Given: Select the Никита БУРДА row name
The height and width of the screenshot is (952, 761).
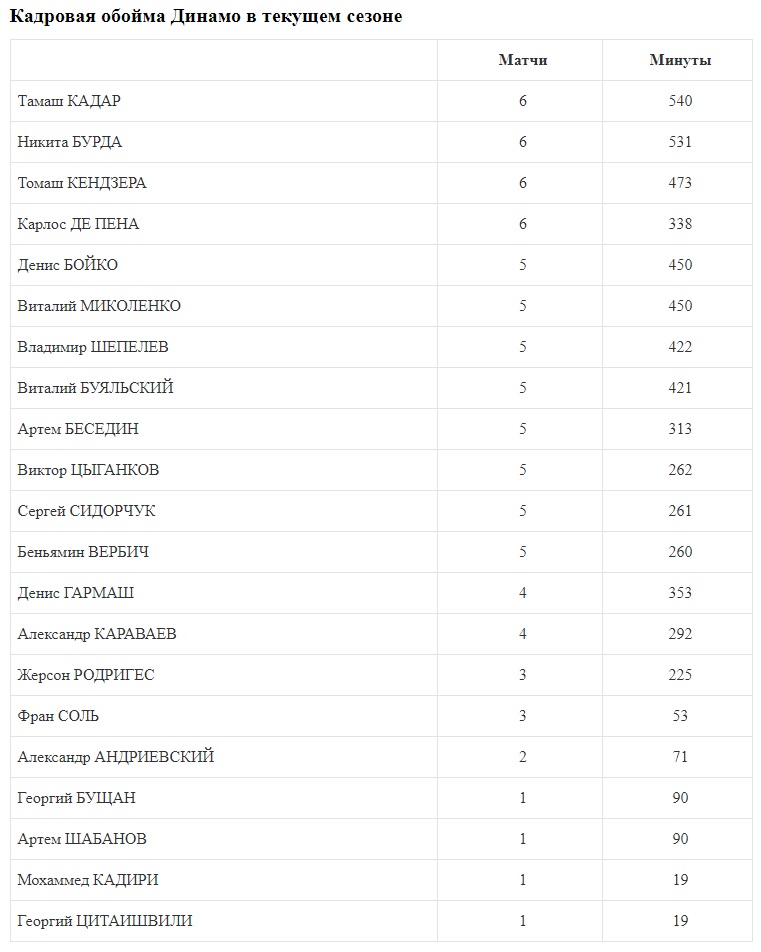Looking at the screenshot, I should click(70, 142).
